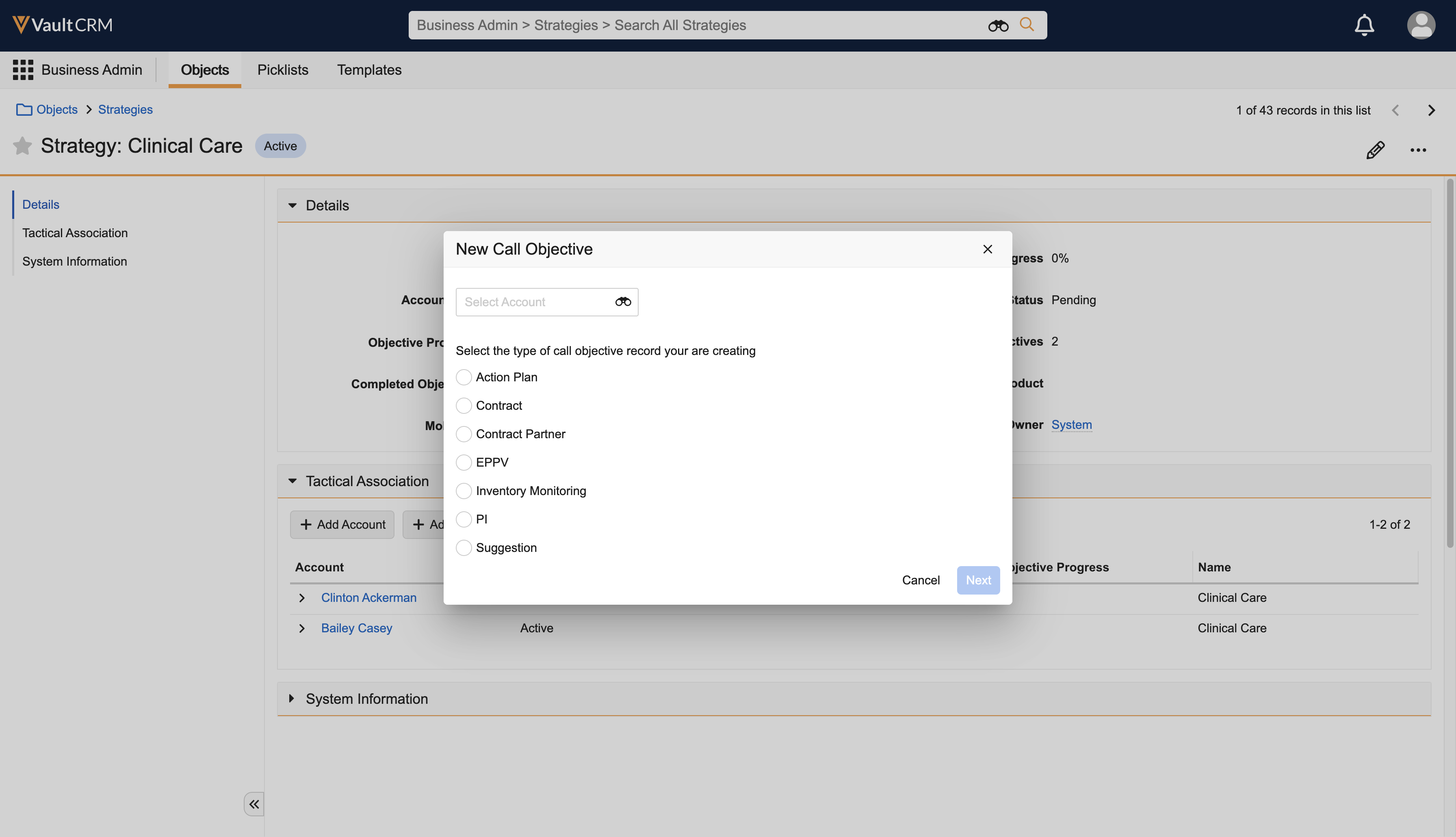Image resolution: width=1456 pixels, height=837 pixels.
Task: Switch to the Picklists tab
Action: tap(282, 69)
